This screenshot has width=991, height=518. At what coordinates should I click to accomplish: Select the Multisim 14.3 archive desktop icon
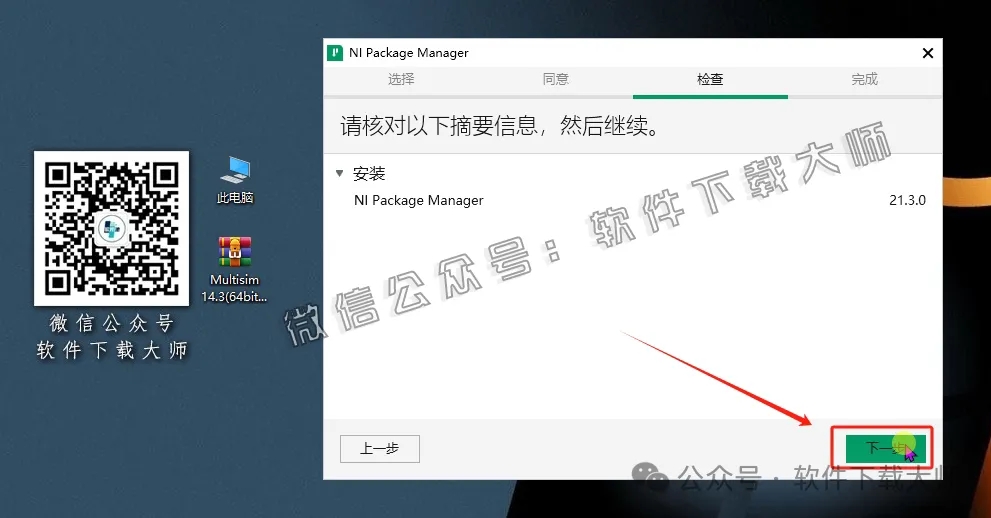pyautogui.click(x=234, y=270)
